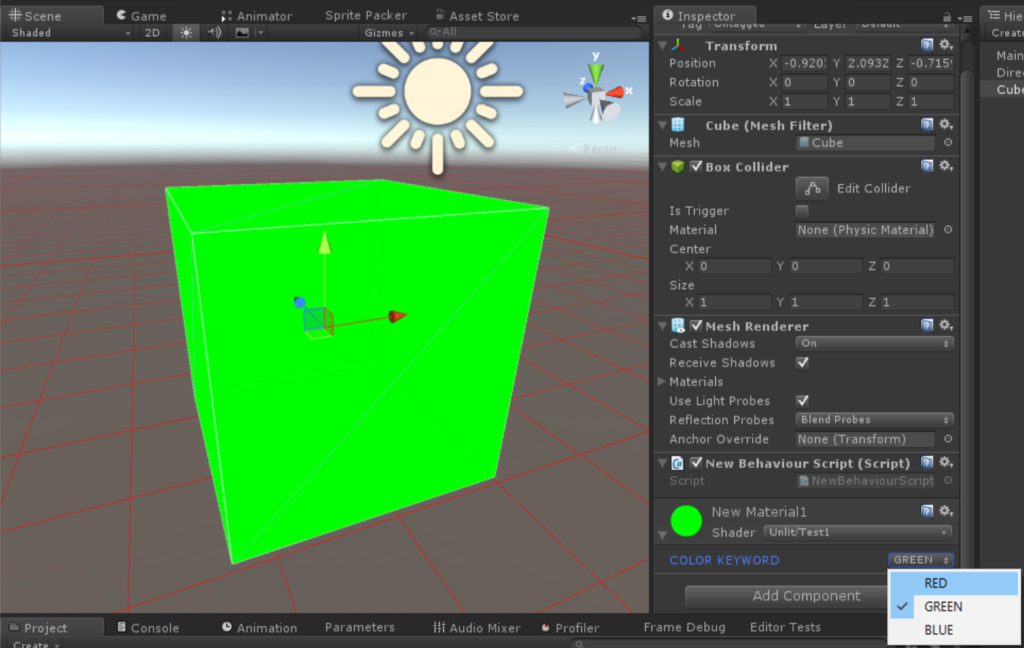Click the red X axis cone on orientation gizmo
This screenshot has height=648, width=1024.
[x=616, y=93]
